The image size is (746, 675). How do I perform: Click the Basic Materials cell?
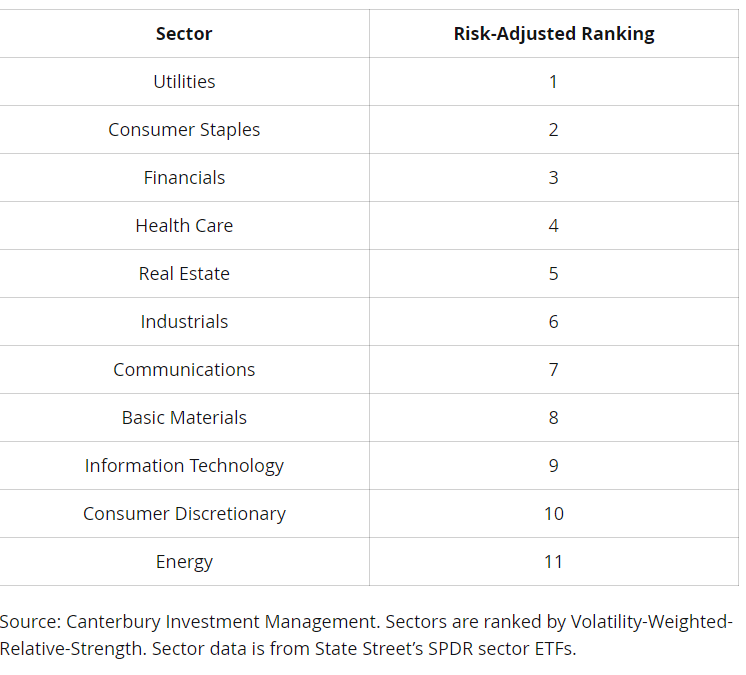point(184,418)
